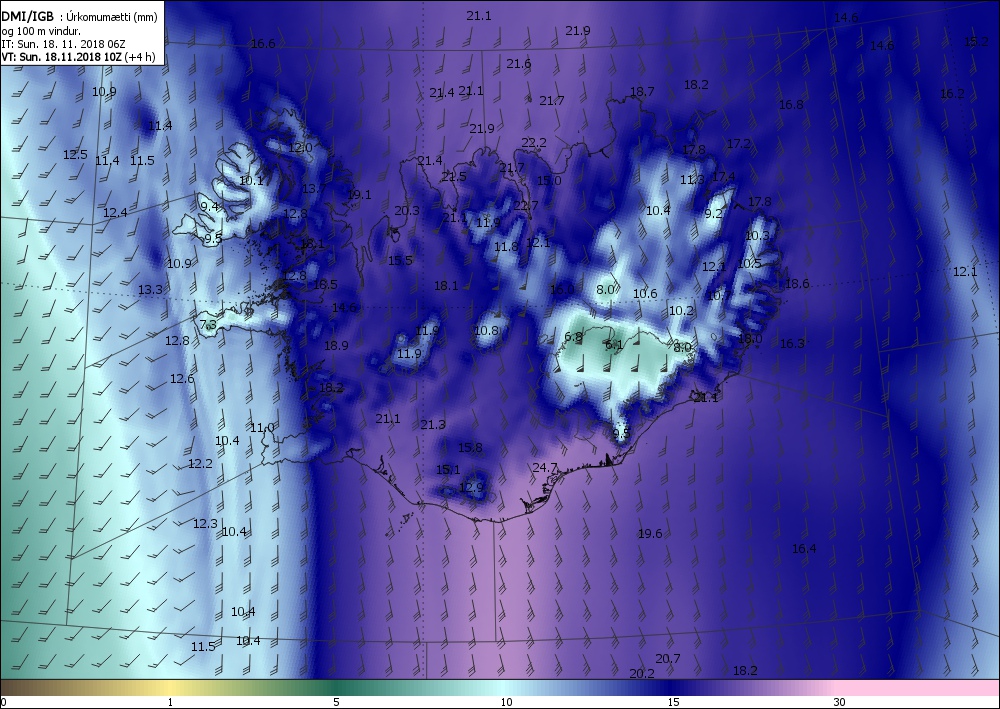Click the 10.1 value in the Westfjords

(x=251, y=181)
